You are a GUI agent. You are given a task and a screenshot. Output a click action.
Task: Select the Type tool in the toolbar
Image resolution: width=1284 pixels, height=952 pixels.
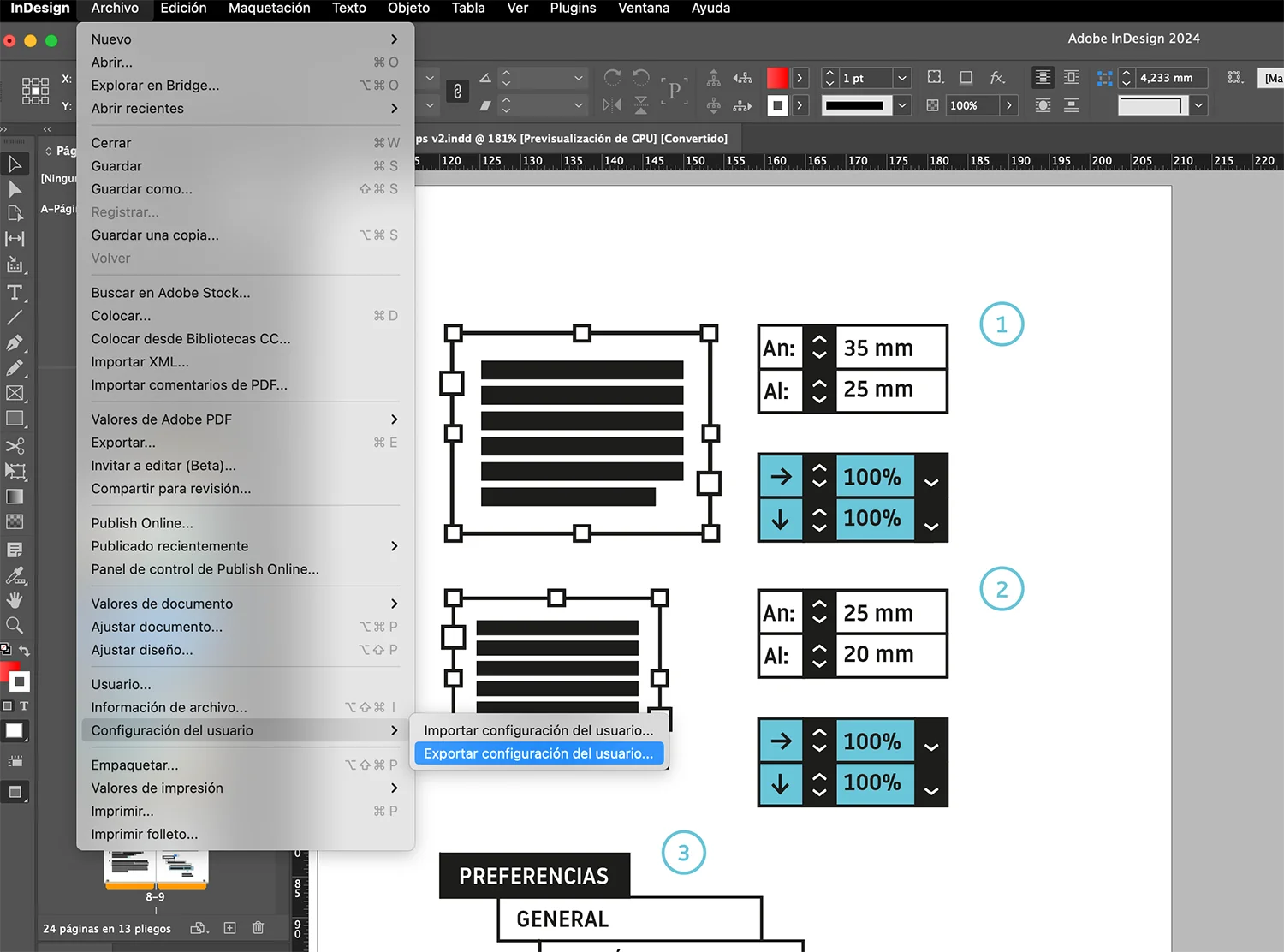[x=15, y=293]
